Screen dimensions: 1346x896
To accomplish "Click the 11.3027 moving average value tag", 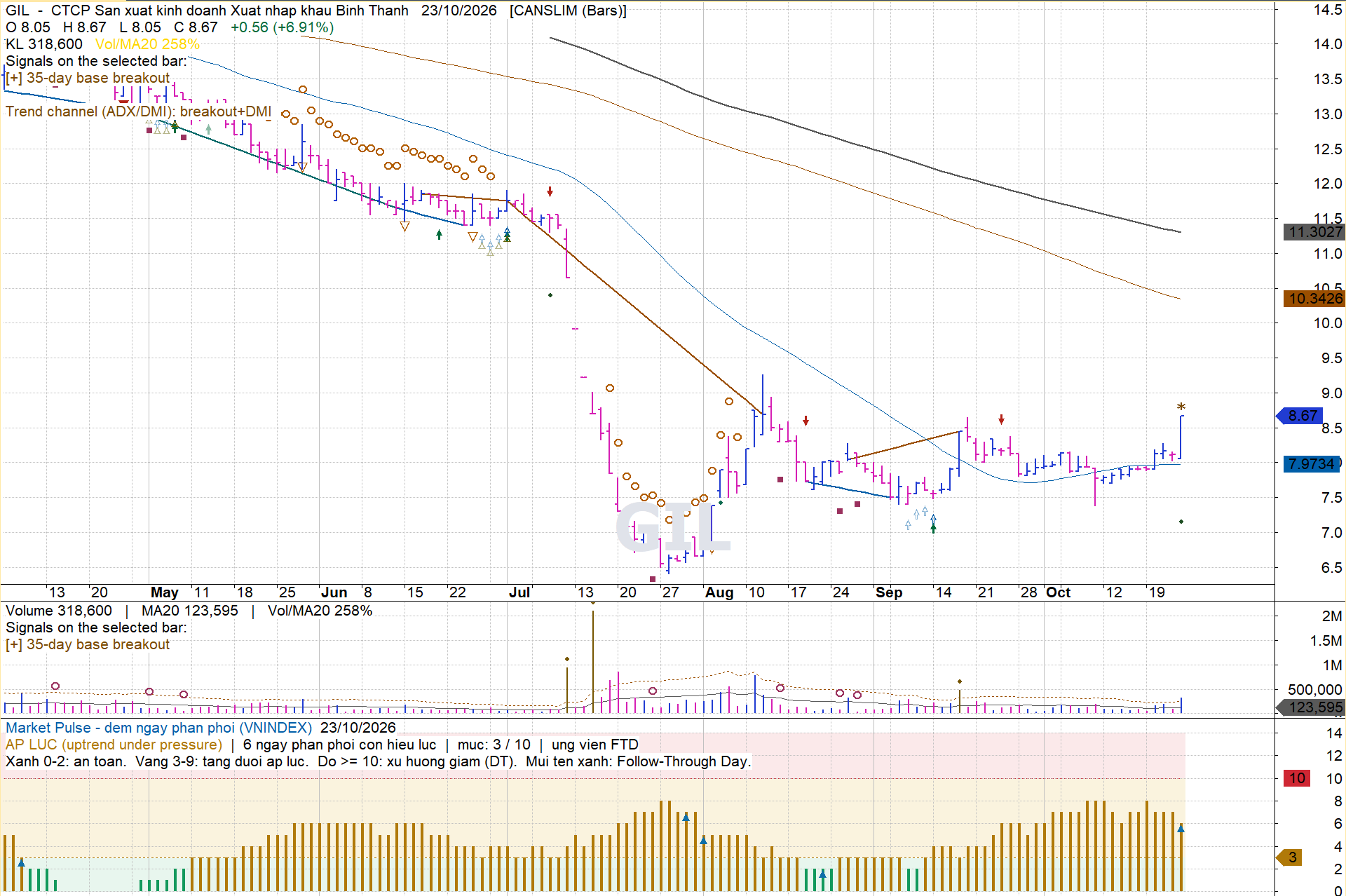I will click(x=1314, y=232).
